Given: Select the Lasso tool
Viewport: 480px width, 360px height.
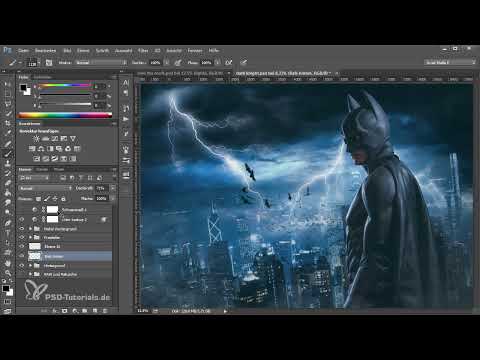Looking at the screenshot, I should click(x=8, y=104).
